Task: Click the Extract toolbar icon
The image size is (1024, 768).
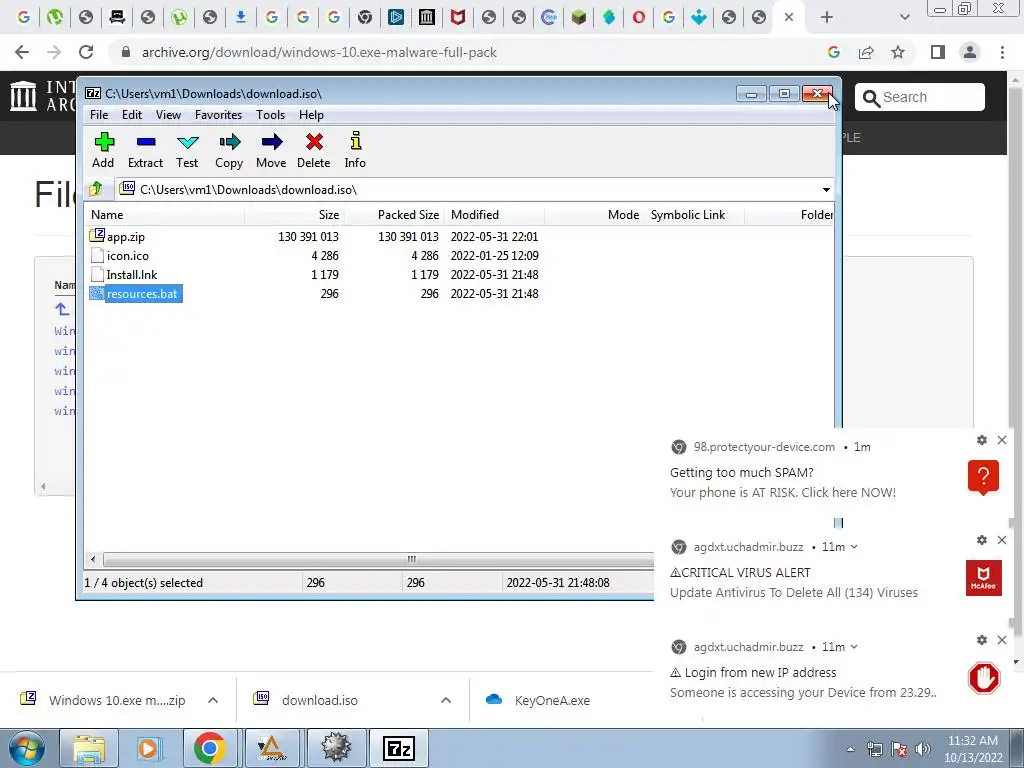Action: coord(145,150)
